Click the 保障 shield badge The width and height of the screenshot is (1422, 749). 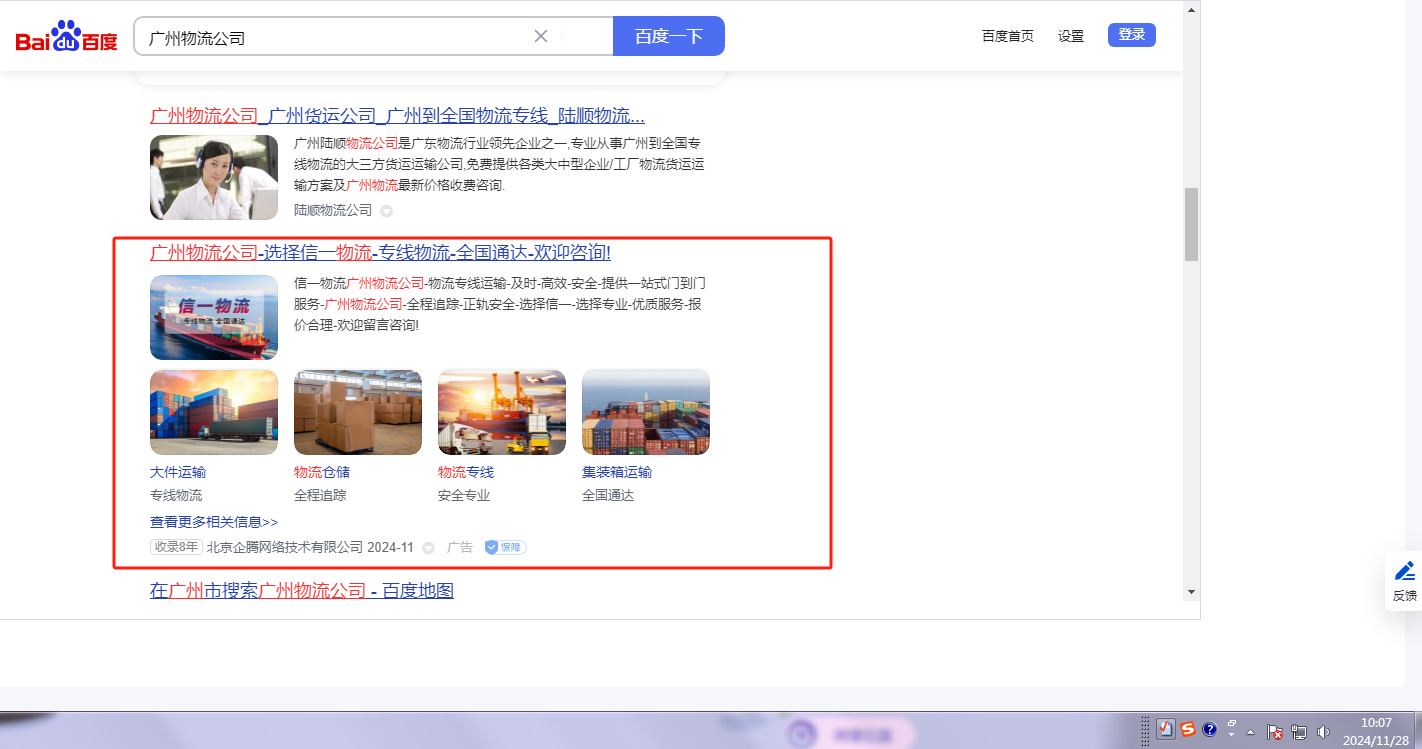coord(505,547)
